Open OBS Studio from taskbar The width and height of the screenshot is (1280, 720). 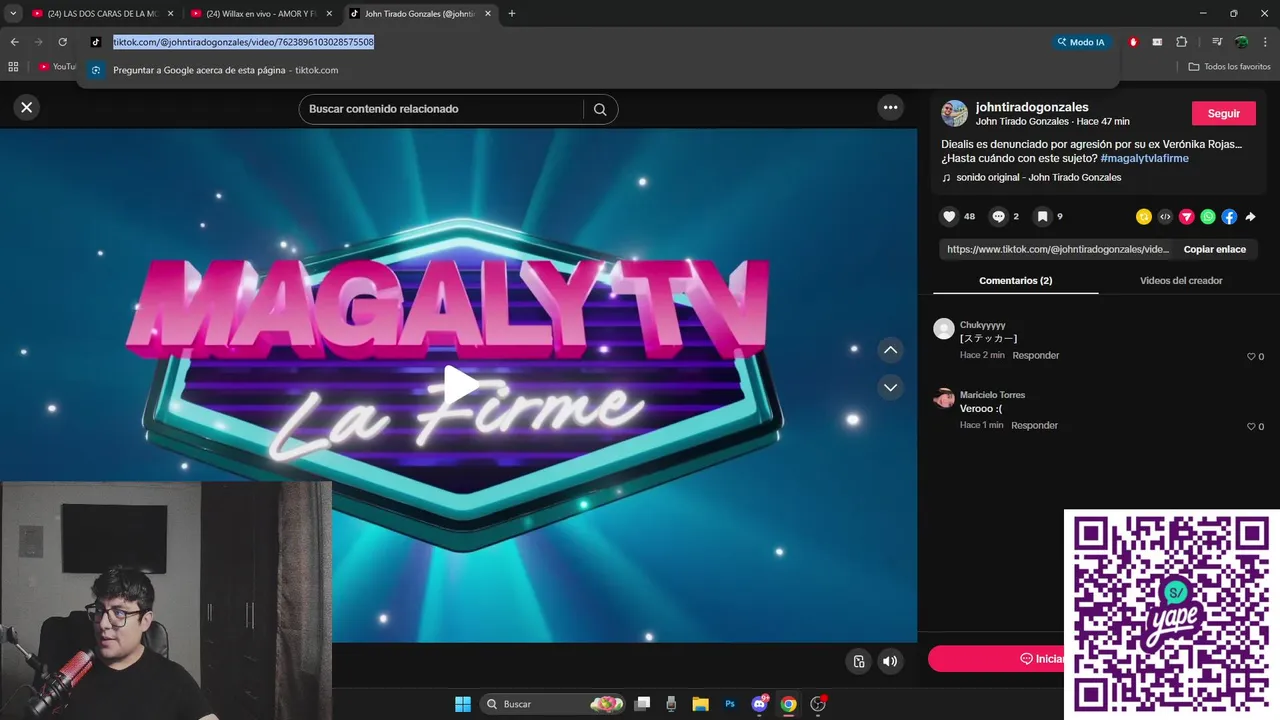[x=818, y=704]
